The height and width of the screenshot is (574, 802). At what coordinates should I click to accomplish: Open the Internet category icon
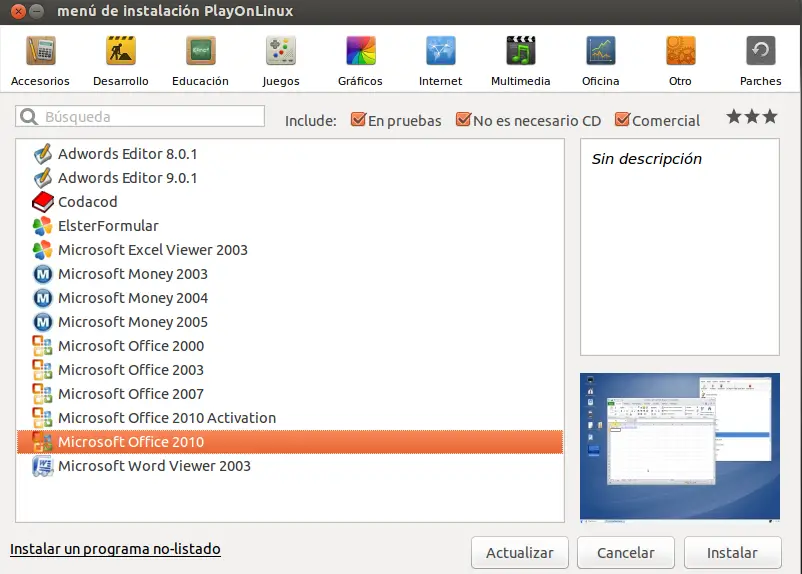pyautogui.click(x=440, y=51)
